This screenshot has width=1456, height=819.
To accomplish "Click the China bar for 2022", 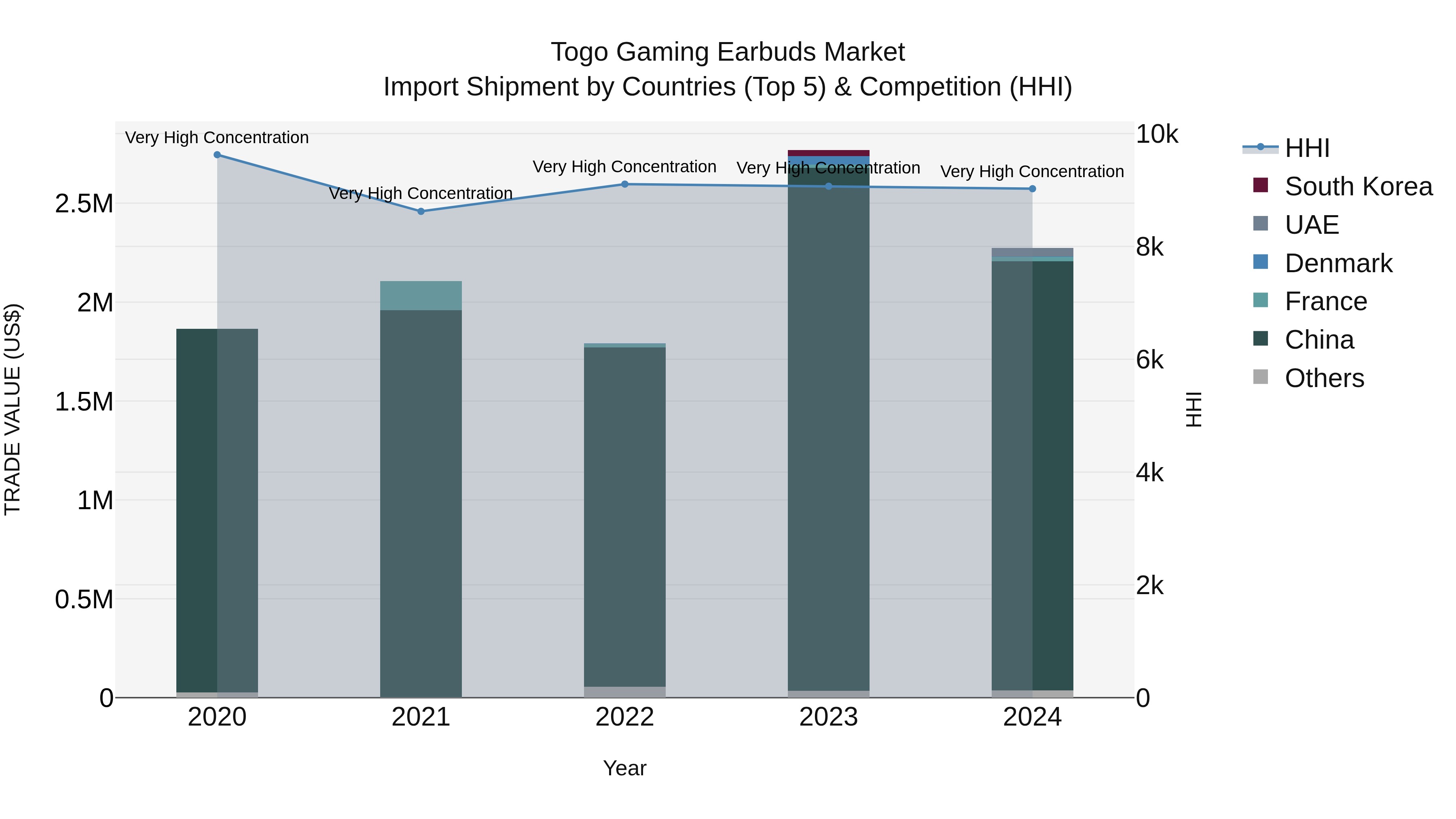I will click(x=624, y=517).
